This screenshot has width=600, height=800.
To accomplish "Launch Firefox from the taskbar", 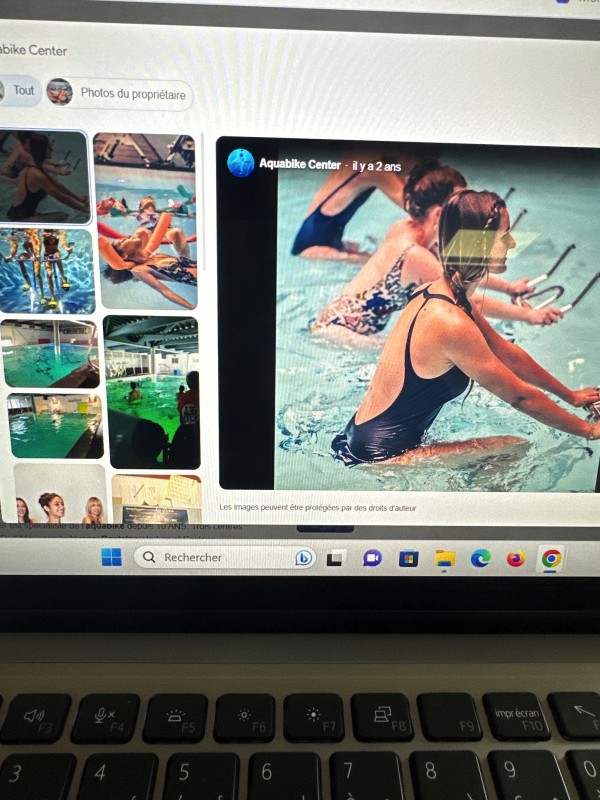I will [x=515, y=558].
